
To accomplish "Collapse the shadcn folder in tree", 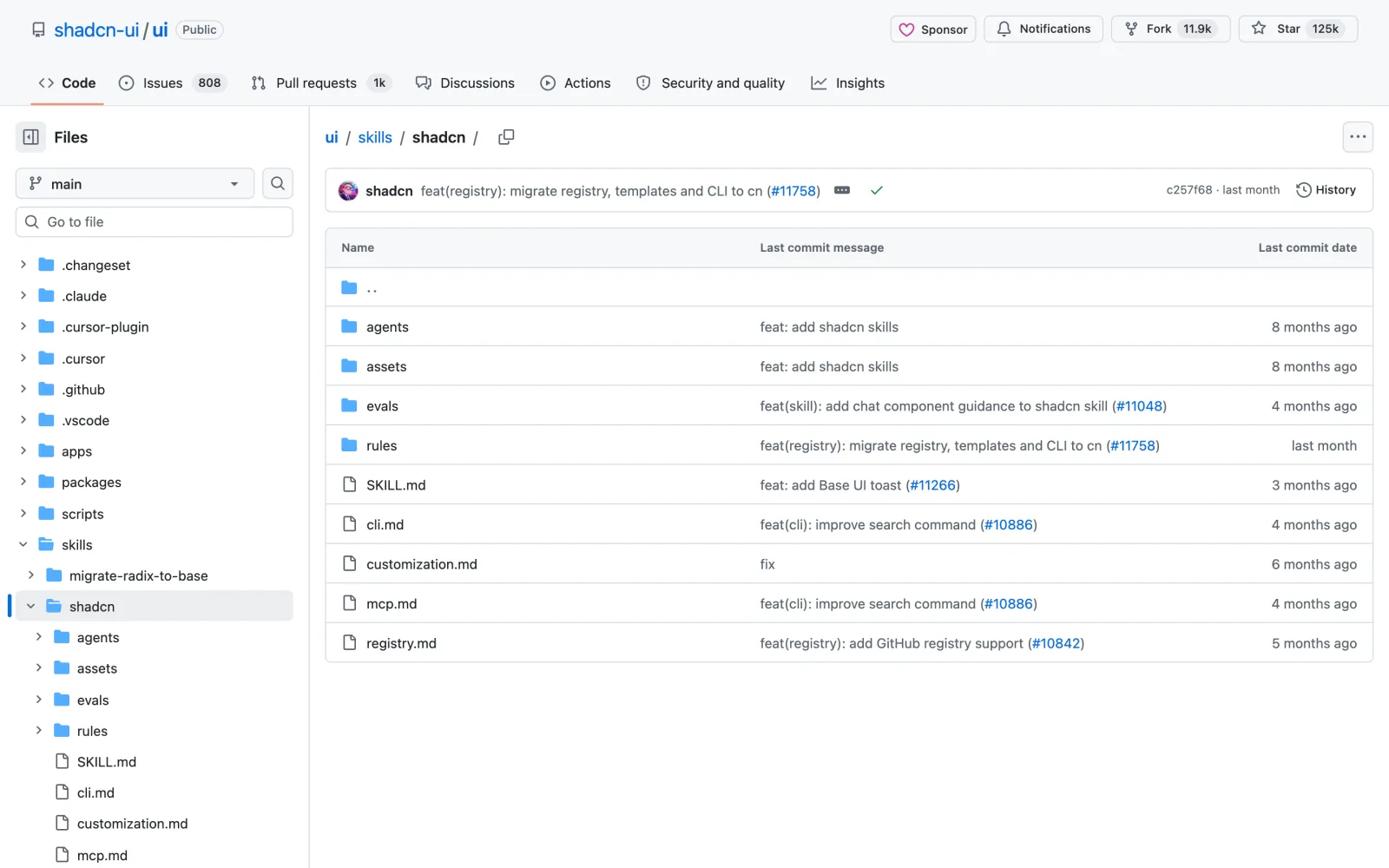I will pos(31,606).
